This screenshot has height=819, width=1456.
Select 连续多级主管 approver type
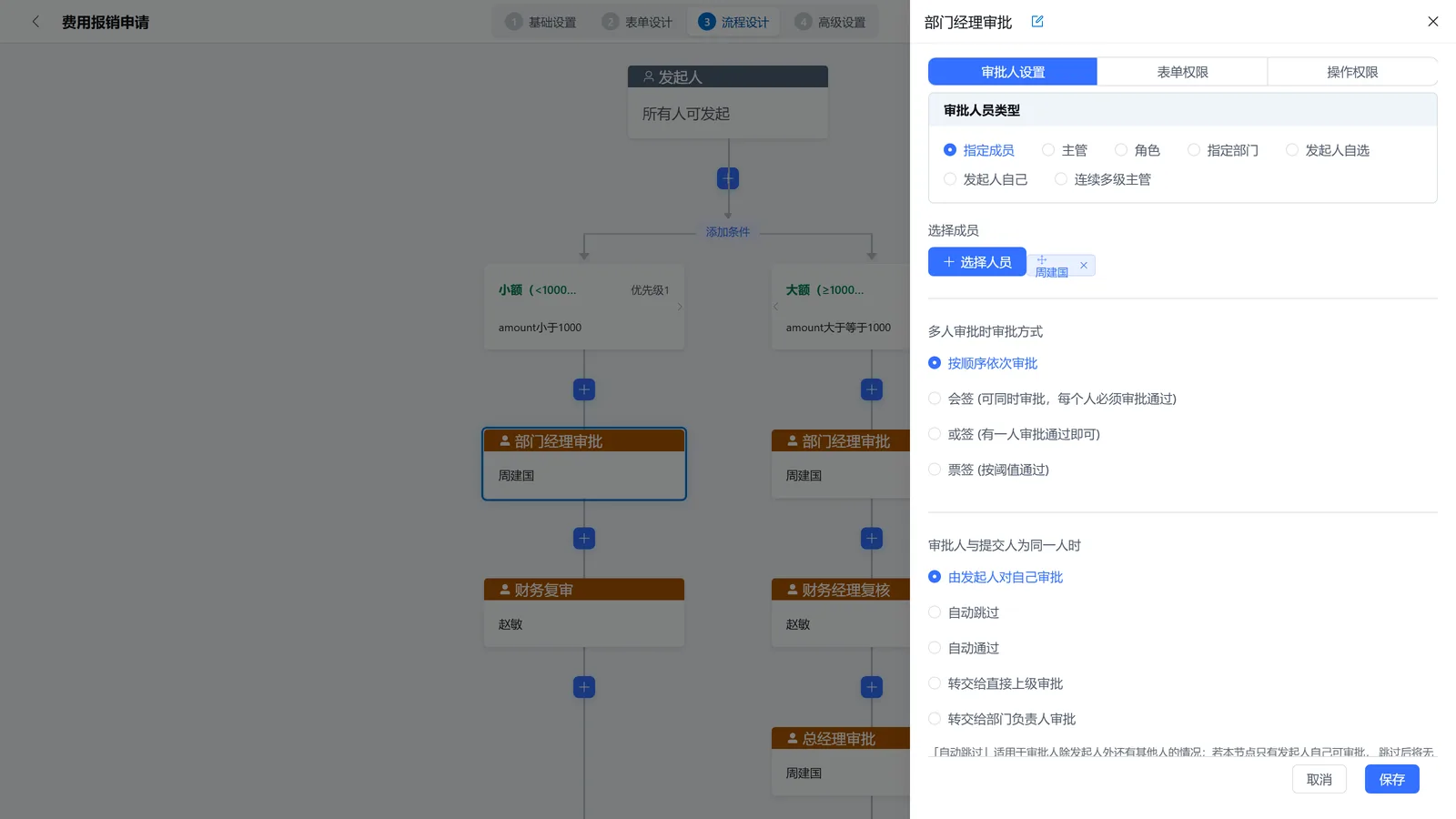pyautogui.click(x=1103, y=179)
